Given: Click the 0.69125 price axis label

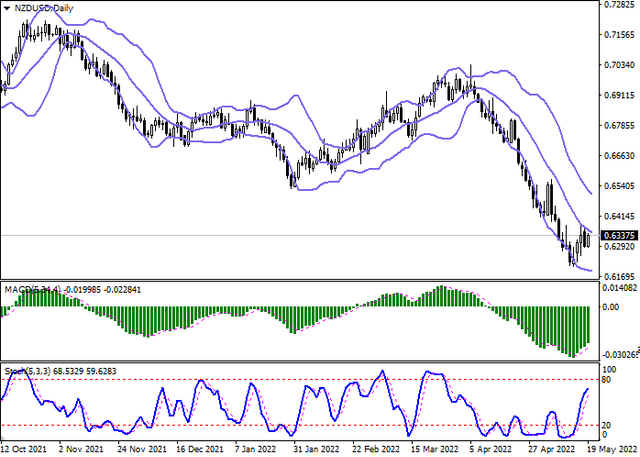Looking at the screenshot, I should click(617, 96).
